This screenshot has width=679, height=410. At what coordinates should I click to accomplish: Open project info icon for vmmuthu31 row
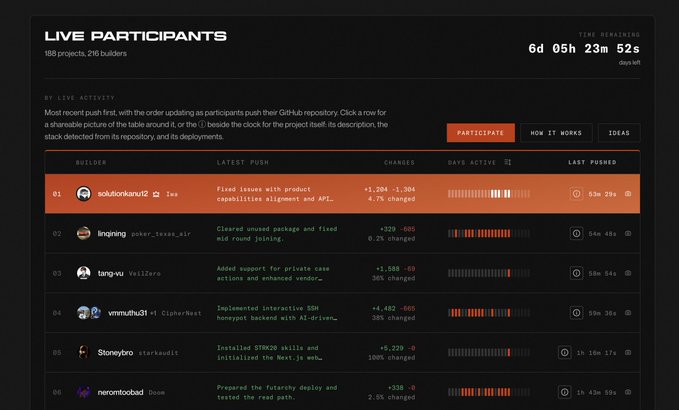point(576,313)
